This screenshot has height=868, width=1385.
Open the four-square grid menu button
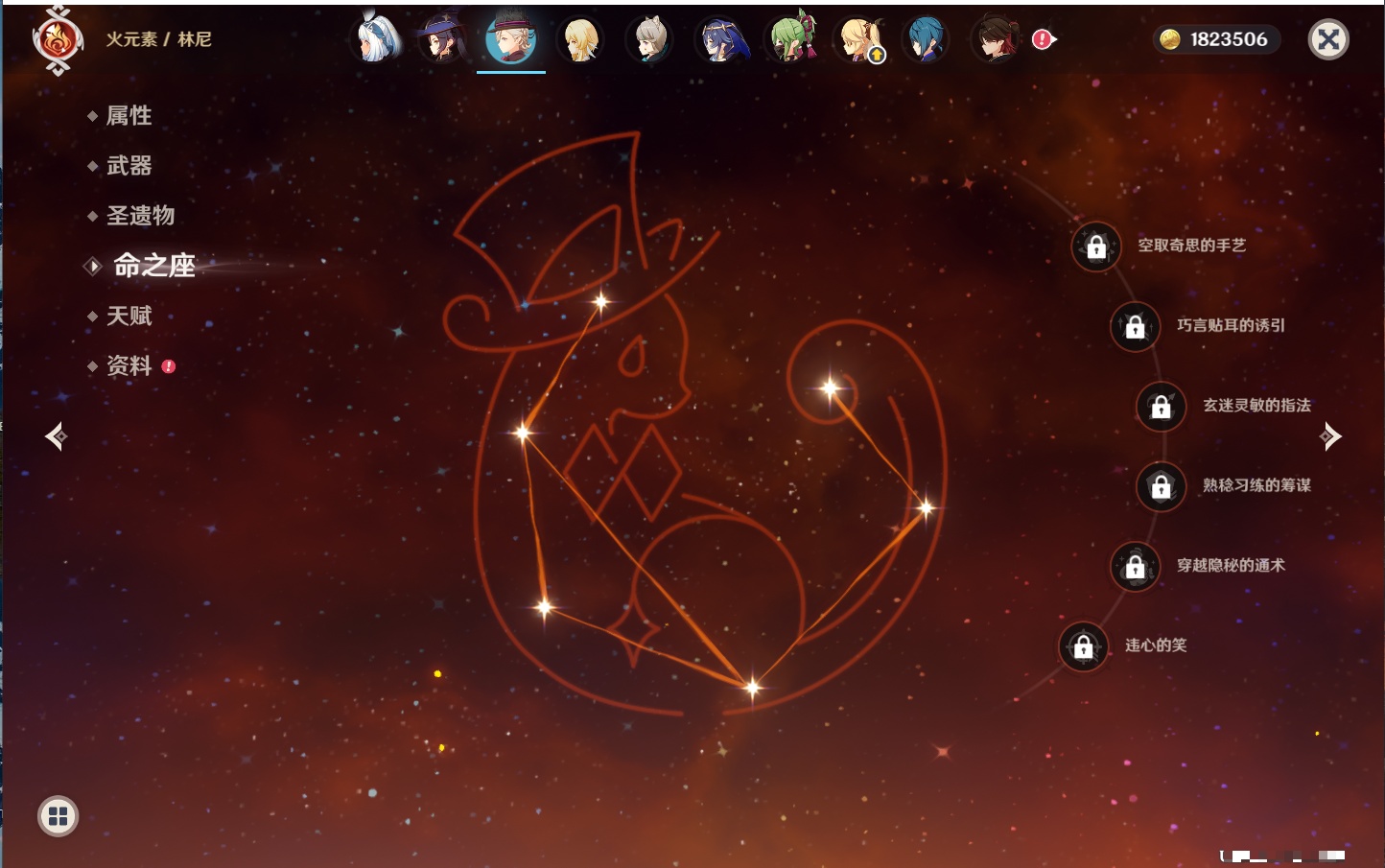[x=58, y=816]
